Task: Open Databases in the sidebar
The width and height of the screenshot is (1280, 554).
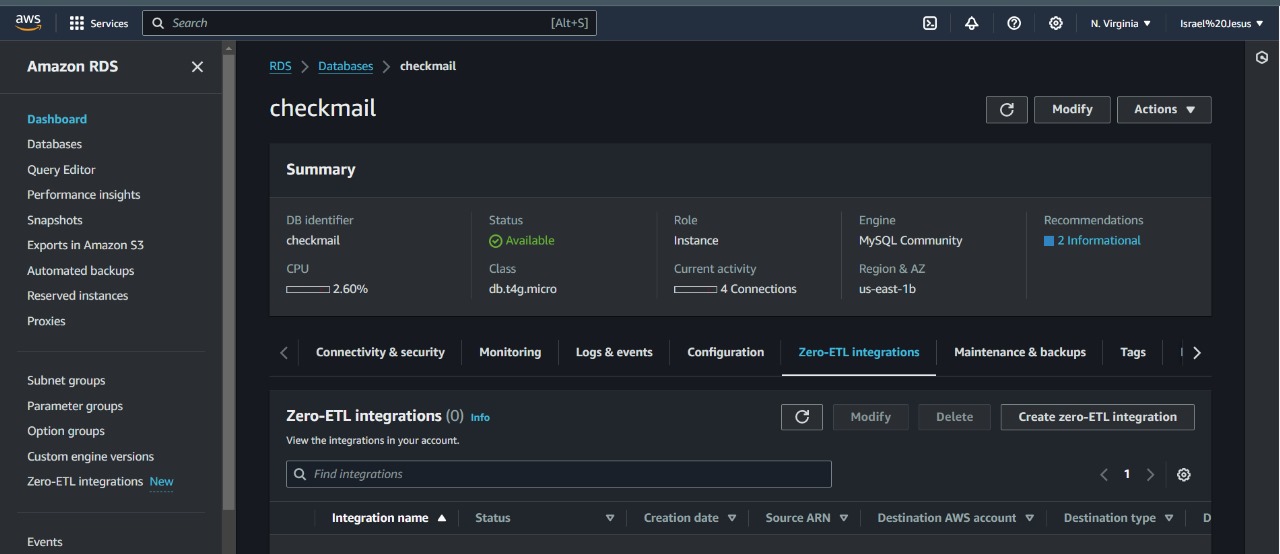Action: pos(55,144)
